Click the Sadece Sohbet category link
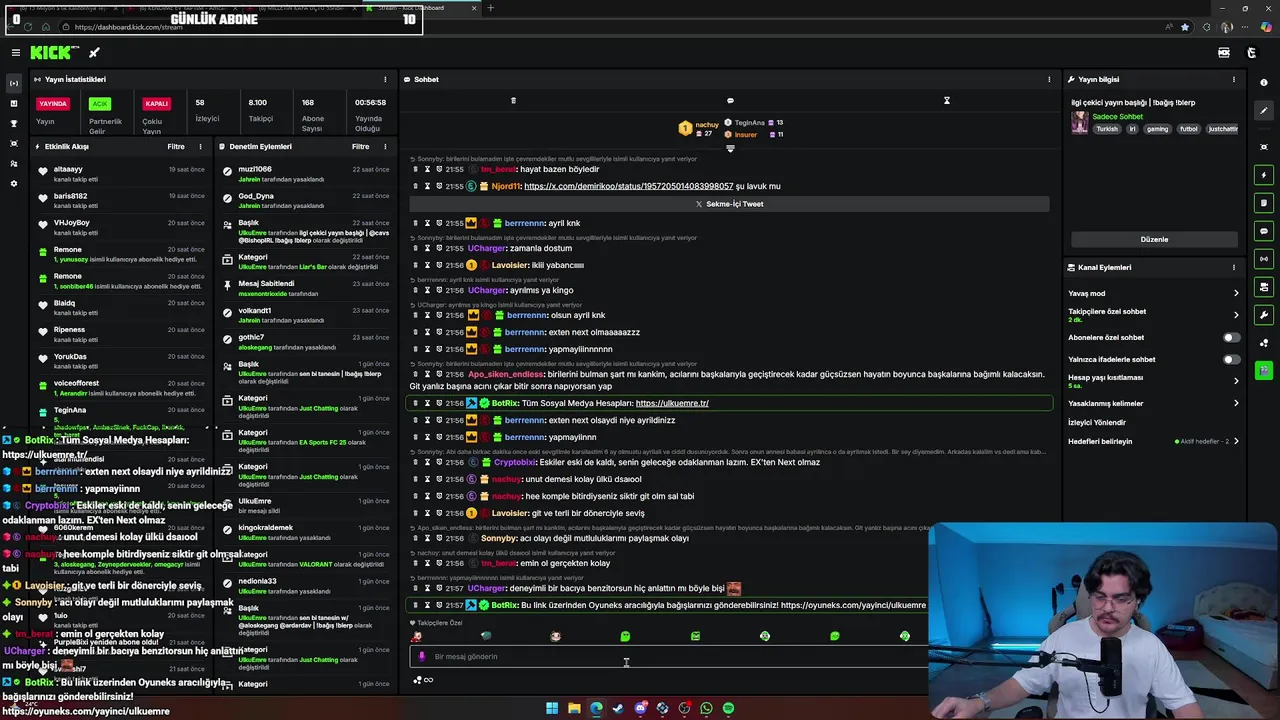Viewport: 1280px width, 720px height. pos(1117,116)
